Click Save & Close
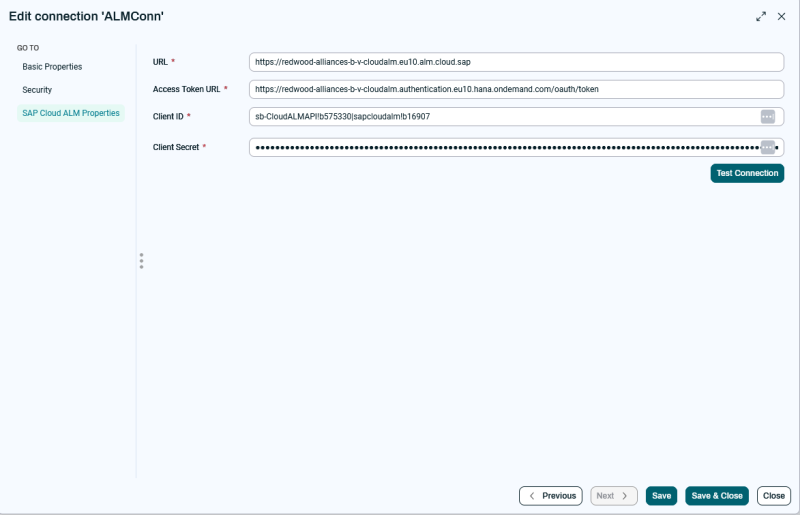This screenshot has height=515, width=800. [x=717, y=496]
